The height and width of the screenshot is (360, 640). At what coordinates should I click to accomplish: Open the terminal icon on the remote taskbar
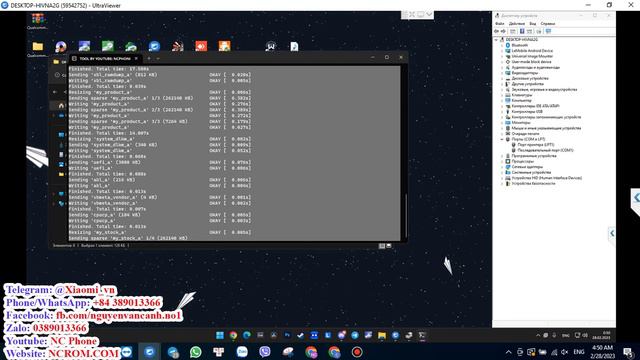[422, 336]
